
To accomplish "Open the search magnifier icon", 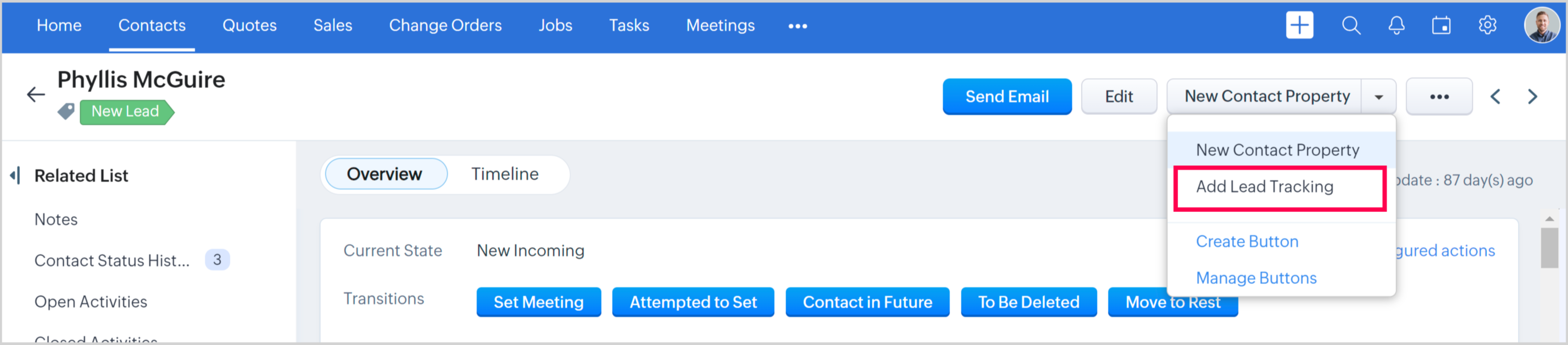I will click(x=1351, y=26).
